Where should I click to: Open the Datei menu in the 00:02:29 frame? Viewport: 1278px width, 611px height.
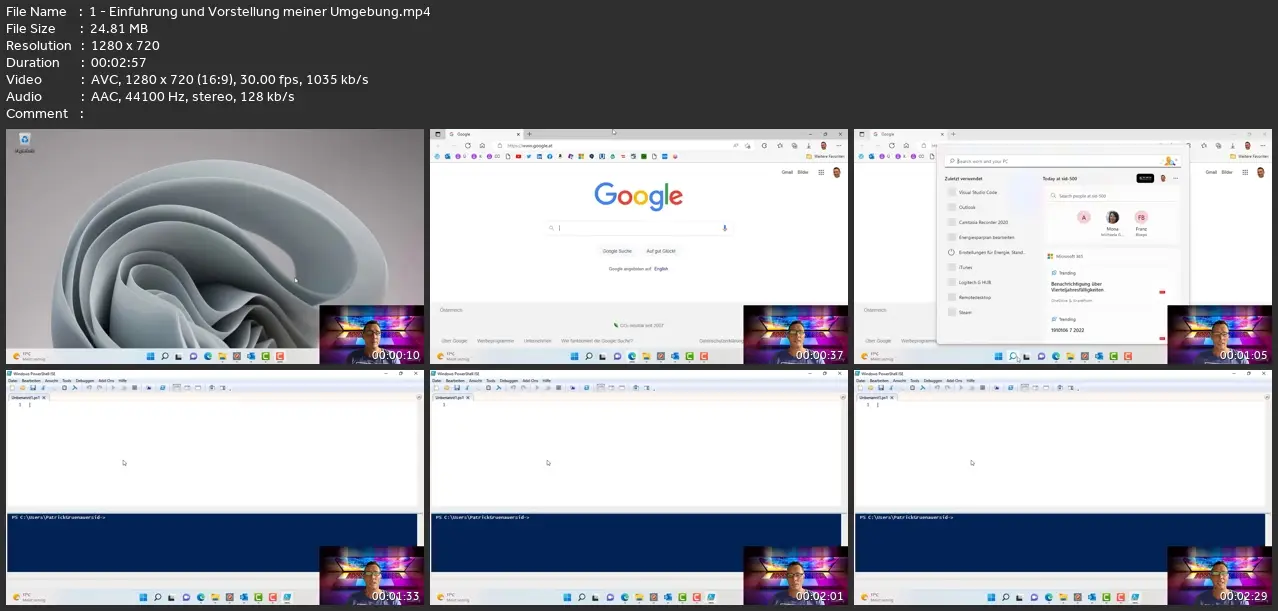(862, 381)
